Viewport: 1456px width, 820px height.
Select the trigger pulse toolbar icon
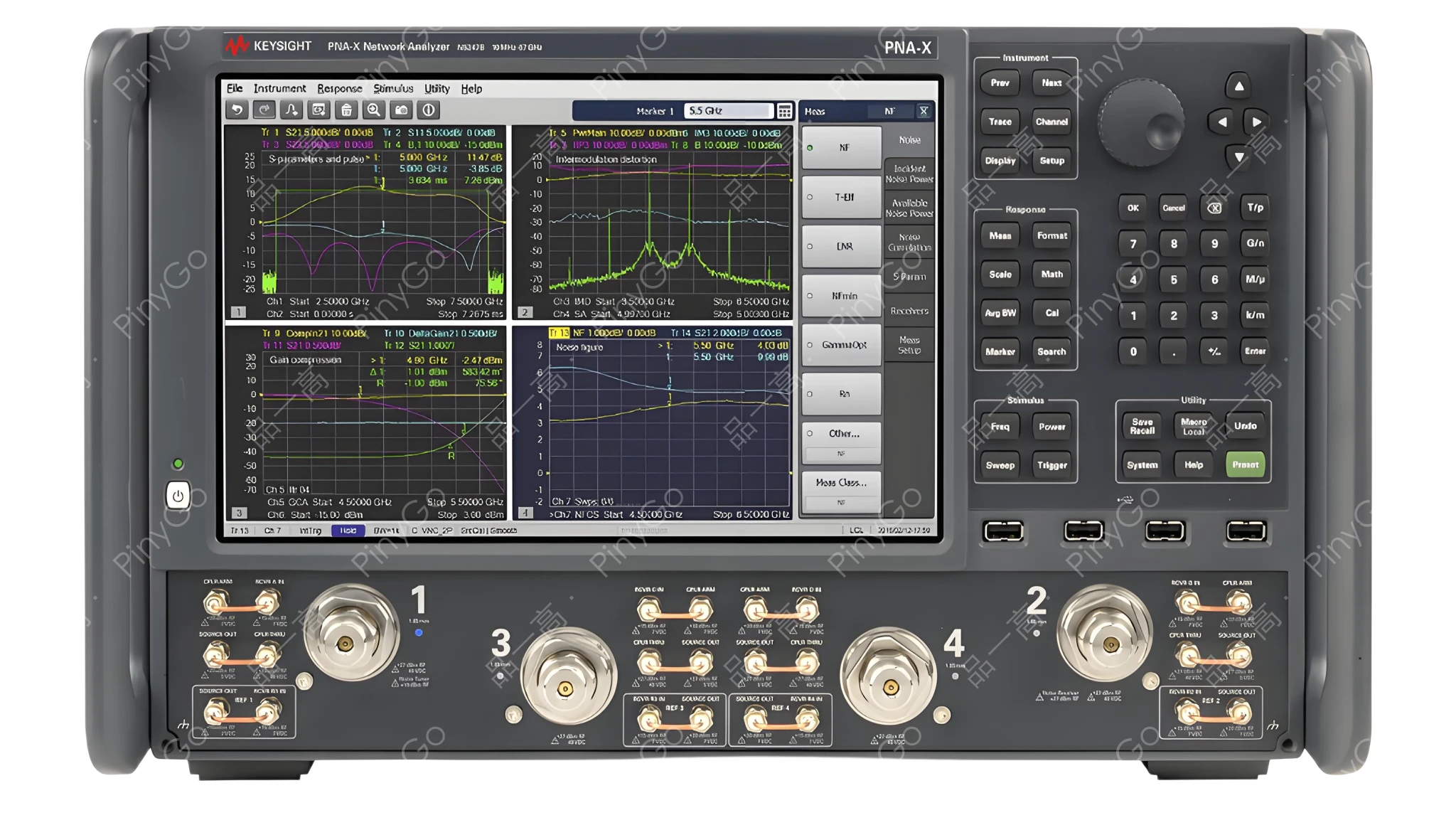click(x=293, y=109)
